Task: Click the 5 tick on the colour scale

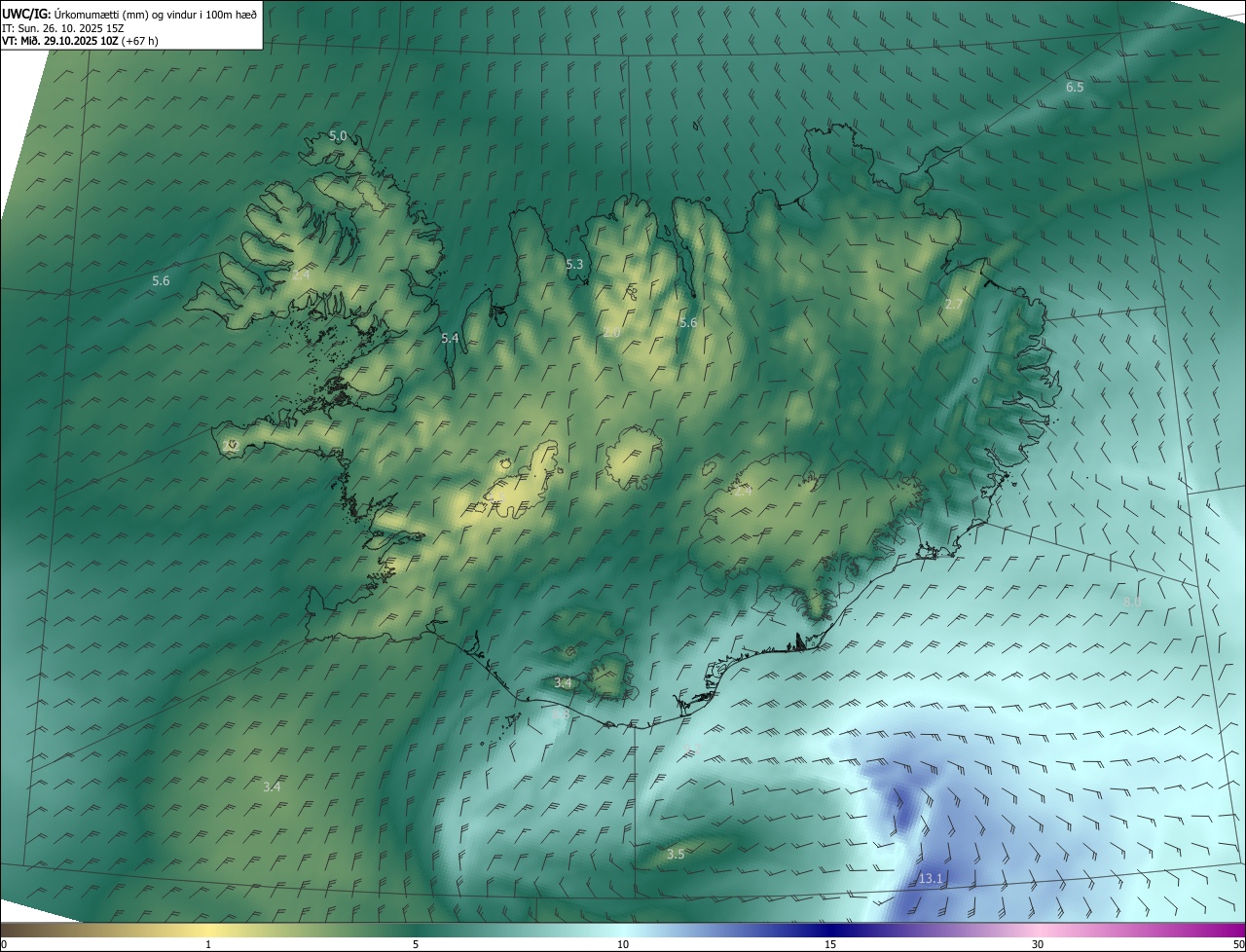Action: pos(416,944)
